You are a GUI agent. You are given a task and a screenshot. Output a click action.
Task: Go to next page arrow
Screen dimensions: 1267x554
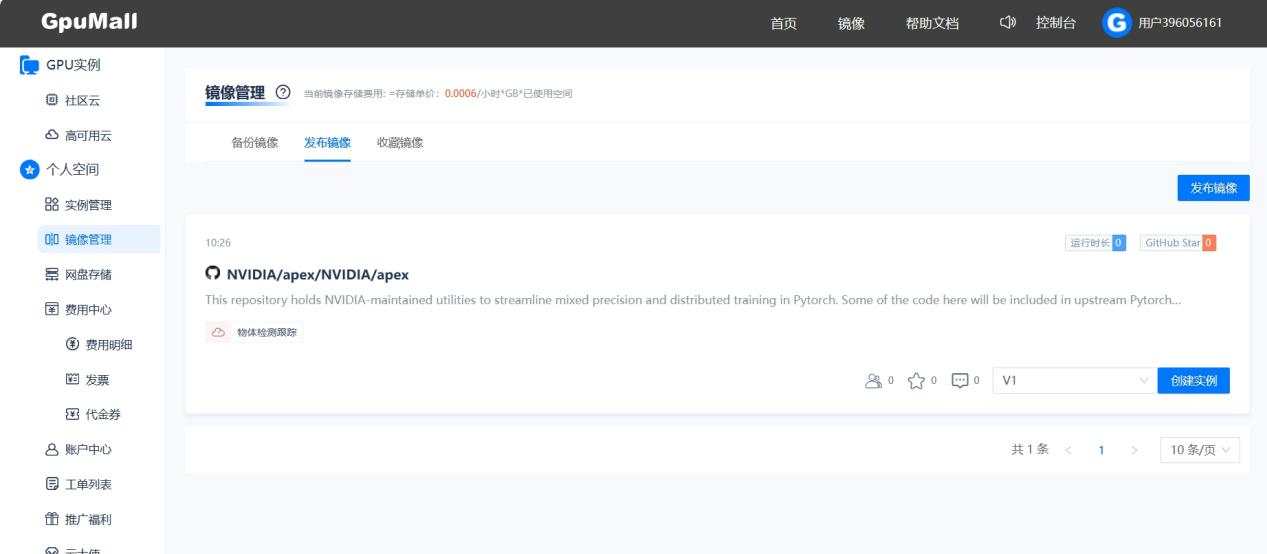[1134, 450]
